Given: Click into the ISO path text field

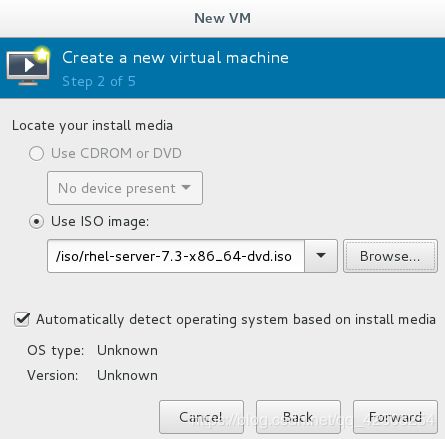Looking at the screenshot, I should click(176, 256).
